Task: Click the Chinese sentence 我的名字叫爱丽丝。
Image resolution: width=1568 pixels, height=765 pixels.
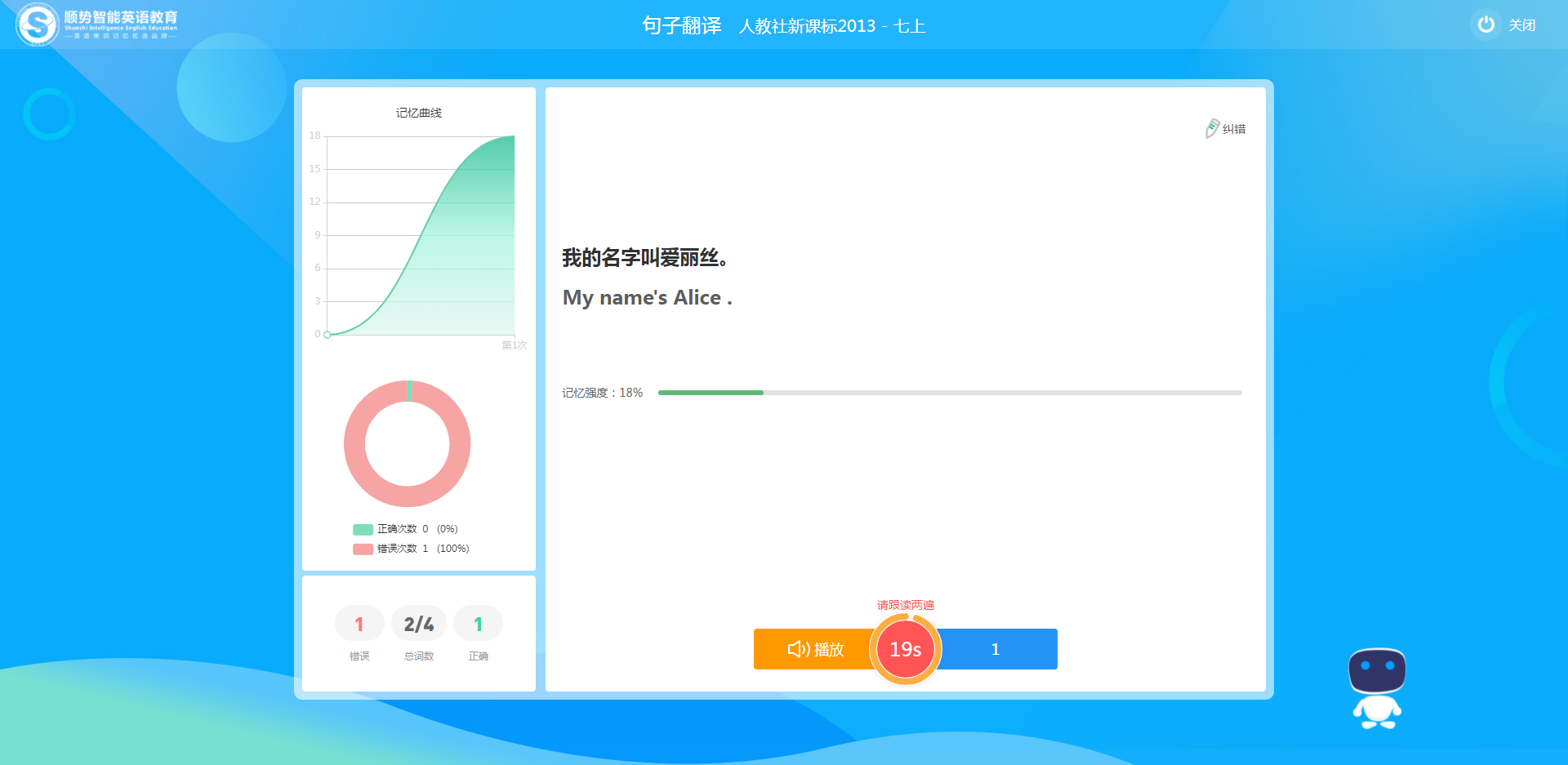Action: point(645,258)
